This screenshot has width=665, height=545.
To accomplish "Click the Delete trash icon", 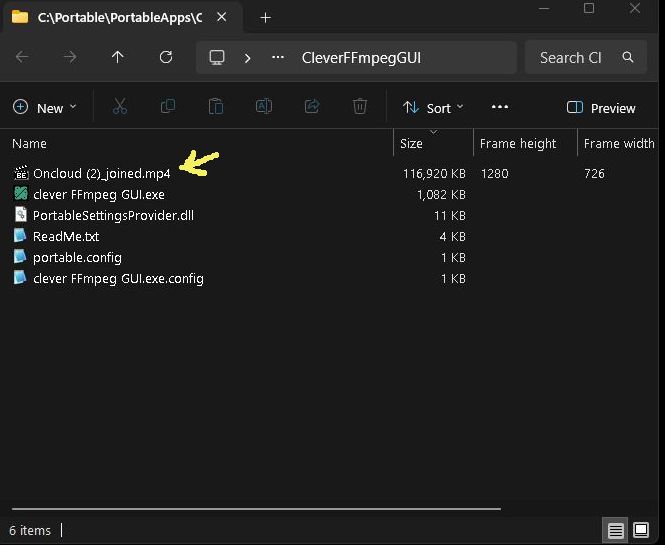I will click(360, 106).
